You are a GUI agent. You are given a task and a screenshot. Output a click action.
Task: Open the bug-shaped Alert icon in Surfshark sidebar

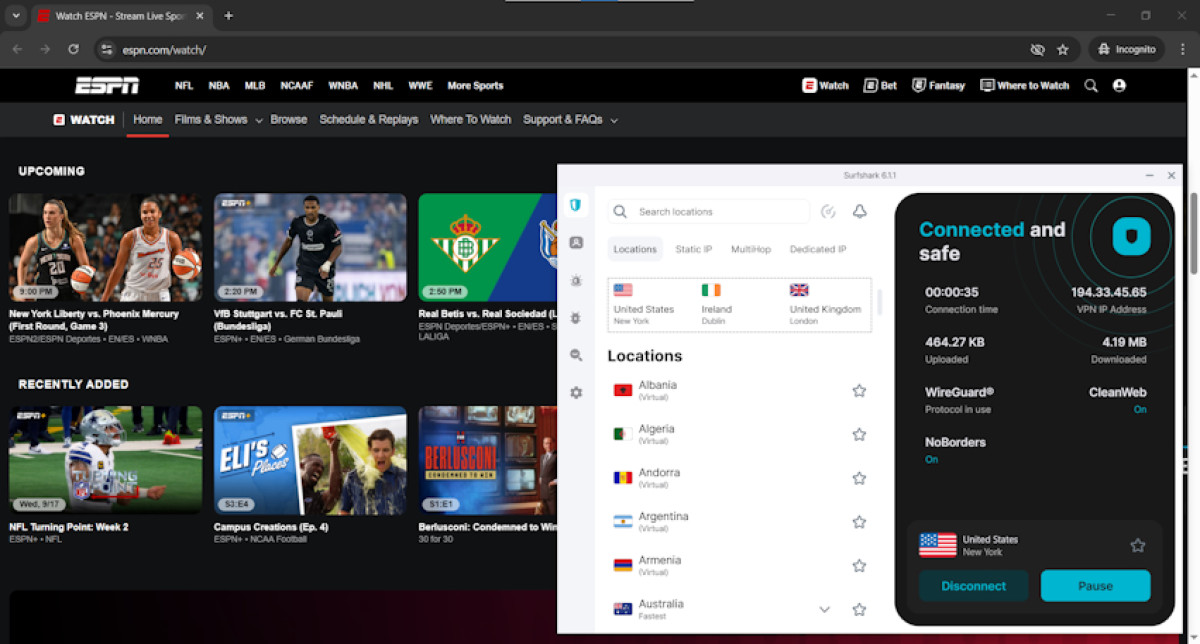(576, 318)
